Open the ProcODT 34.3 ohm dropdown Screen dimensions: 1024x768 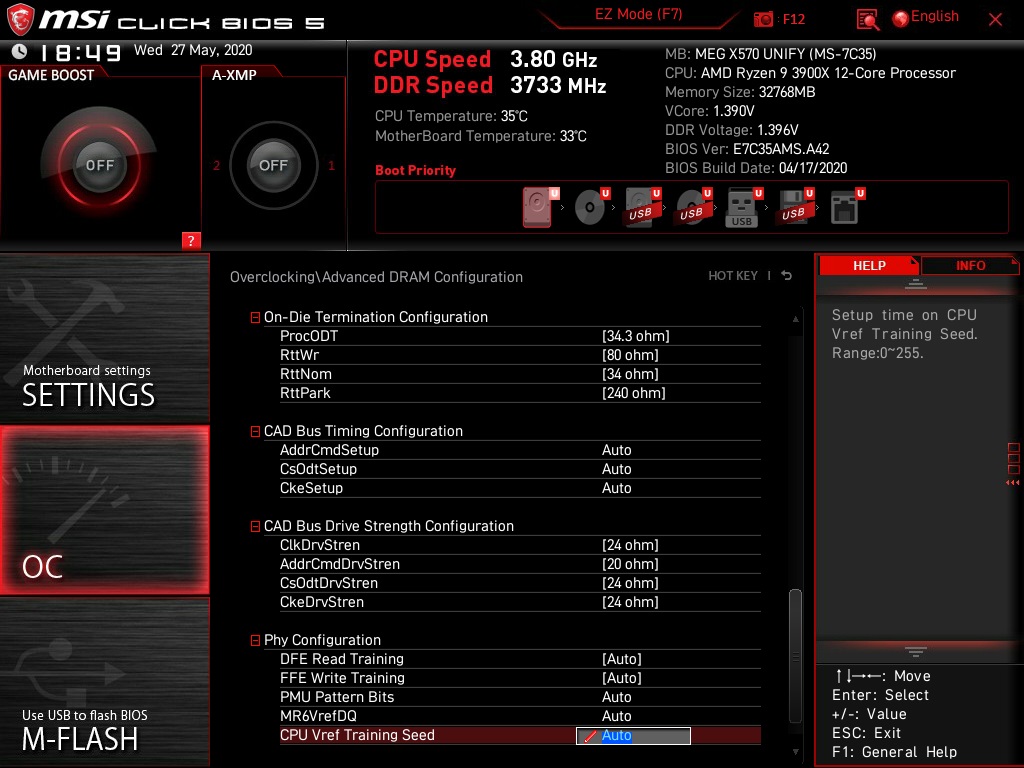635,336
